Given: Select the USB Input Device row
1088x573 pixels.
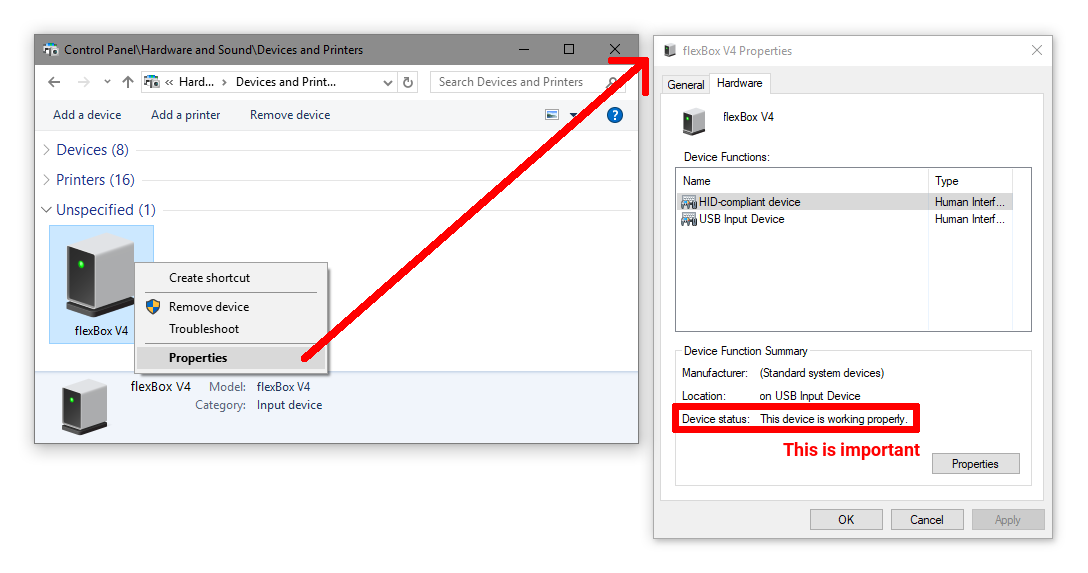Looking at the screenshot, I should (x=844, y=219).
